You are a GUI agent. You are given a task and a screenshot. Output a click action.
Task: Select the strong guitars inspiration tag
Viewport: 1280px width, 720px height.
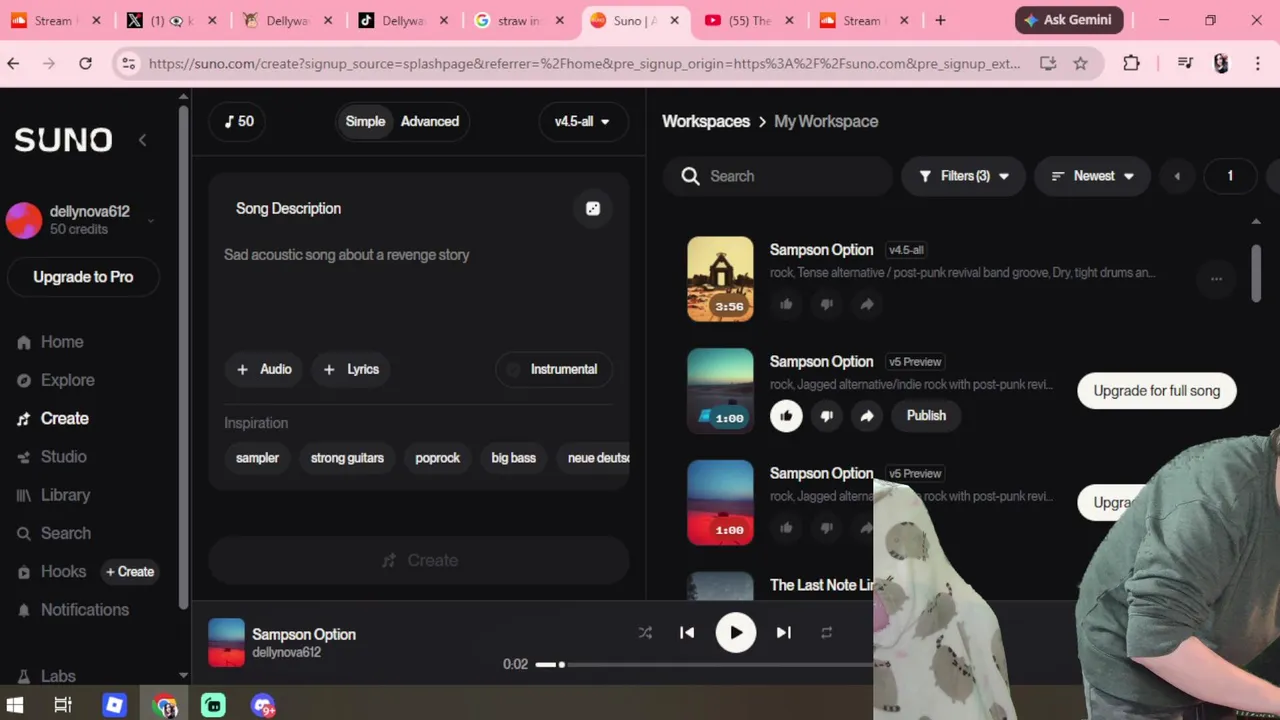347,458
